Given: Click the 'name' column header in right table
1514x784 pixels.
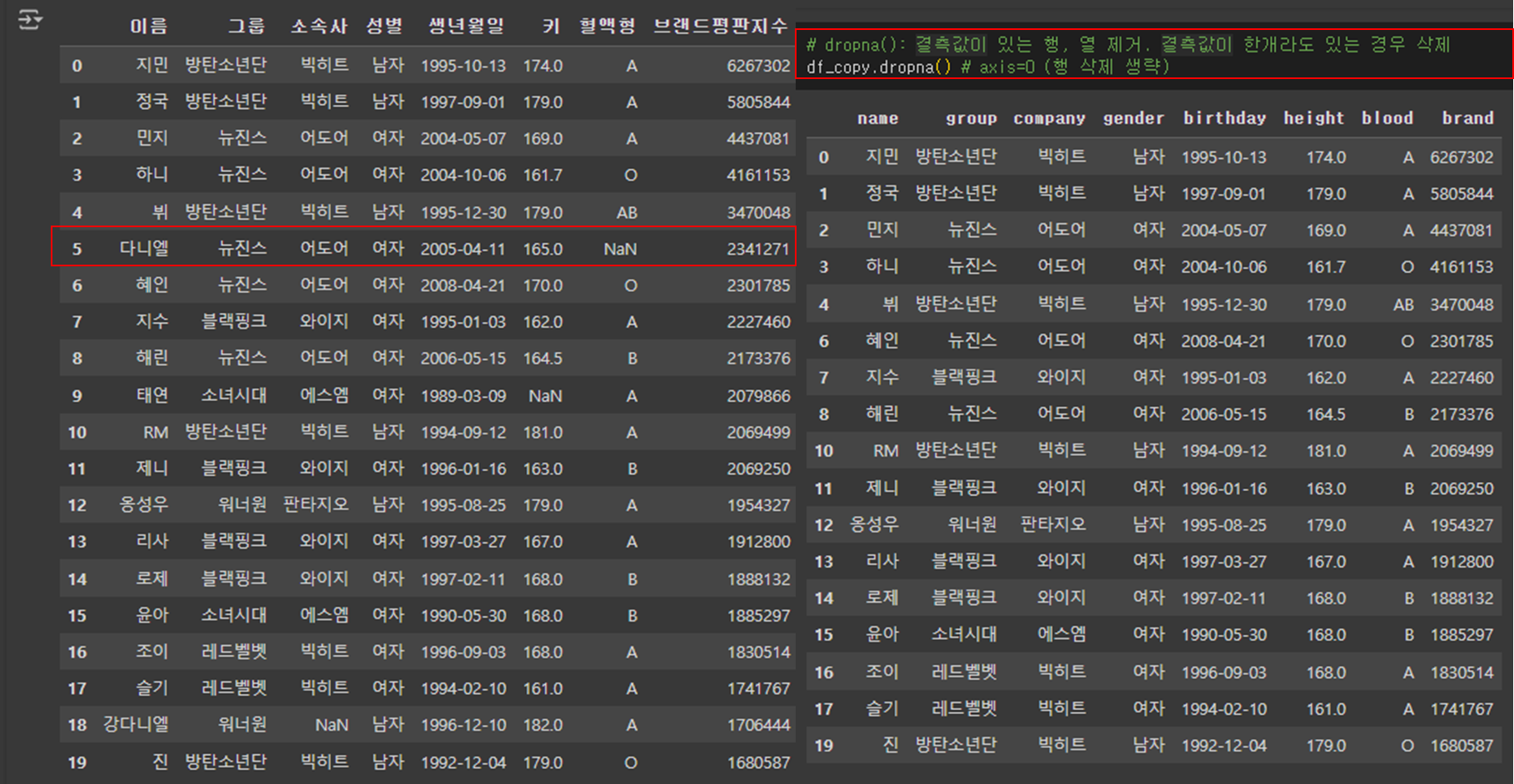Looking at the screenshot, I should pos(878,118).
